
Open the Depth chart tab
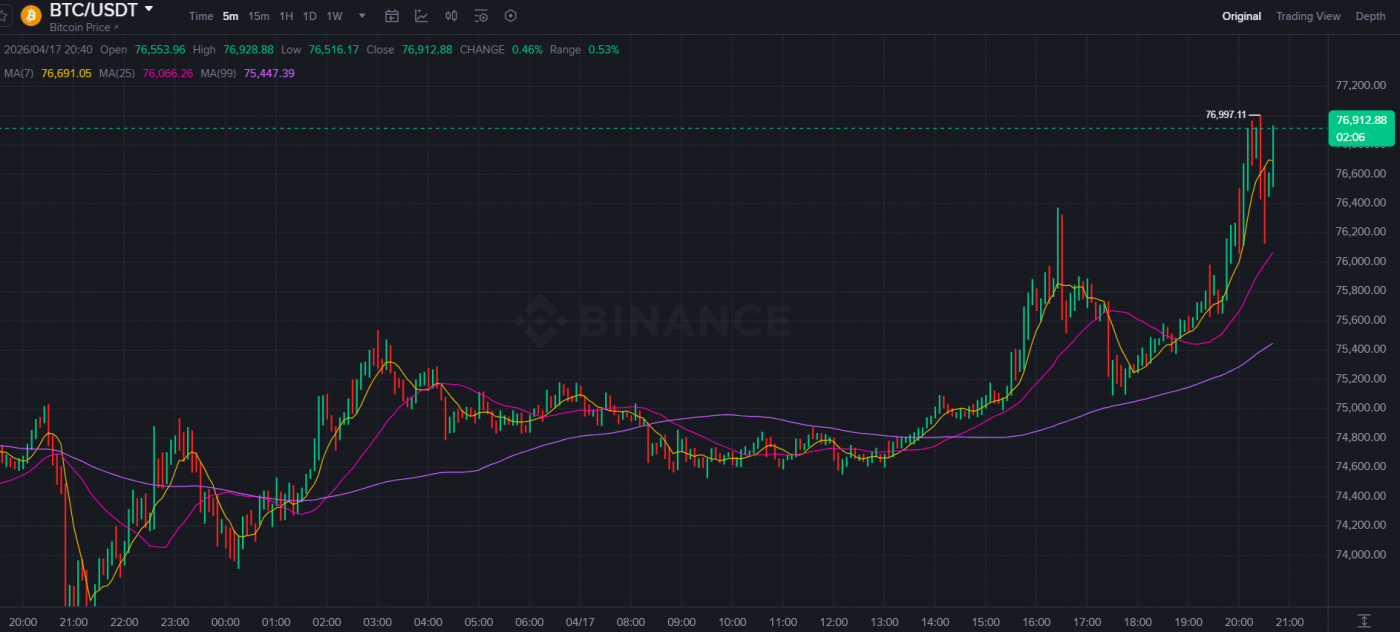coord(1370,16)
